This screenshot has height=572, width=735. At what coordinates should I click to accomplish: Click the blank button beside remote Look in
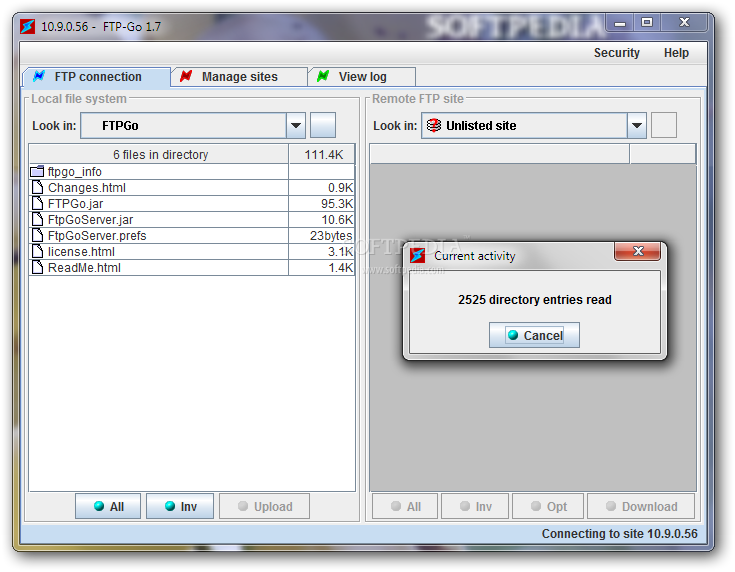pos(664,125)
